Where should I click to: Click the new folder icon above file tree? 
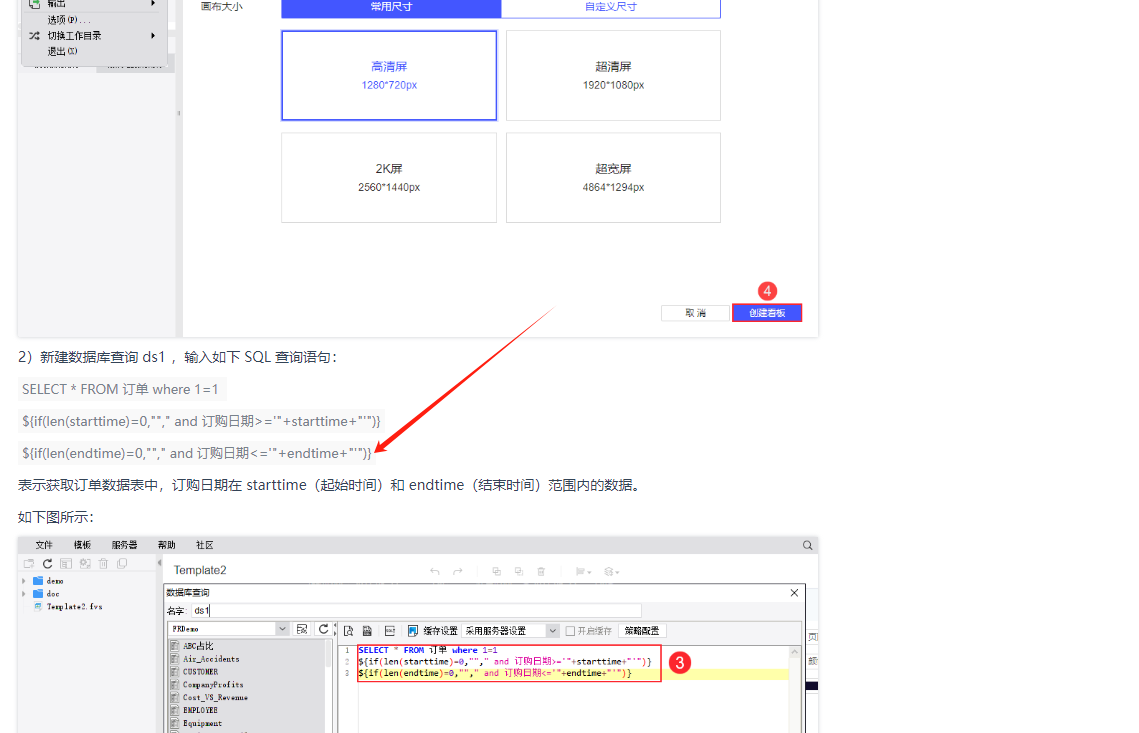click(x=29, y=564)
